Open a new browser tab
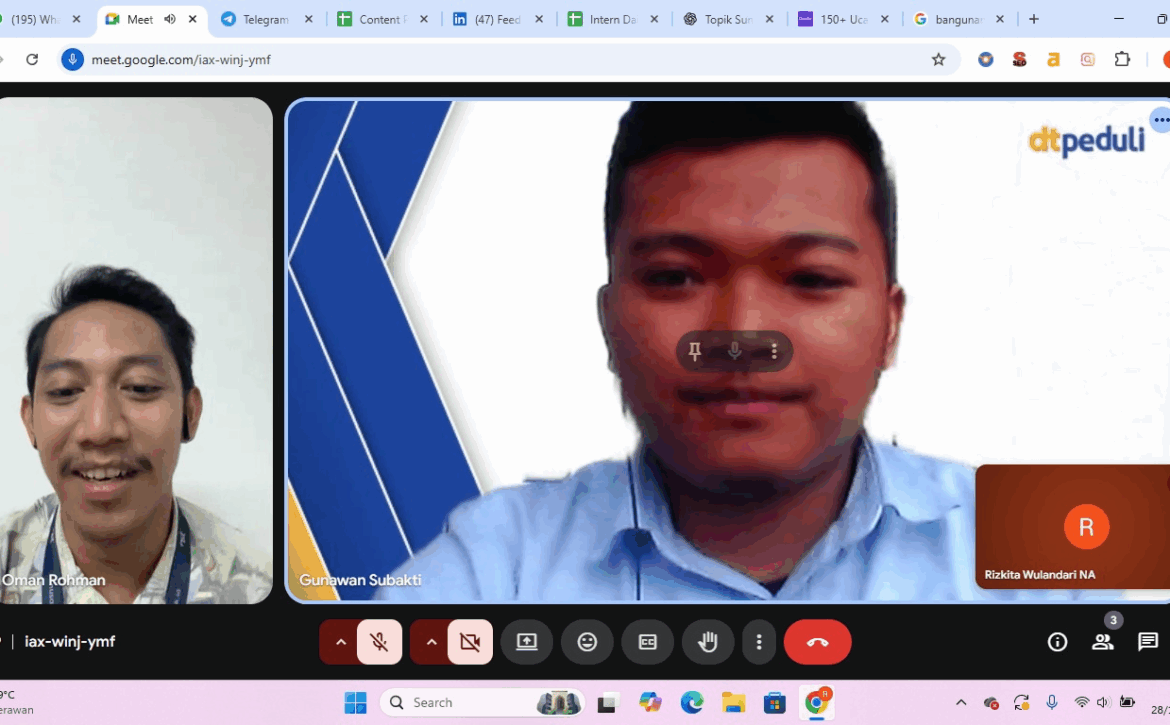 tap(1034, 19)
